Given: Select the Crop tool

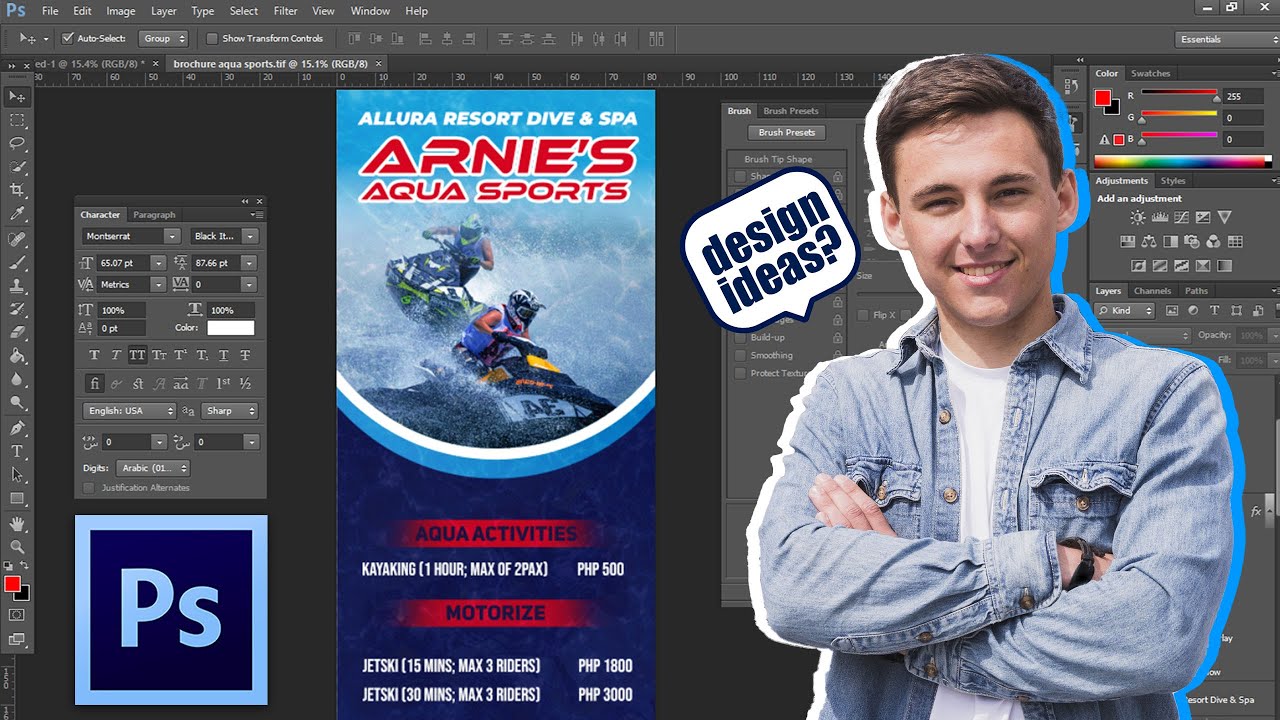Looking at the screenshot, I should tap(17, 190).
